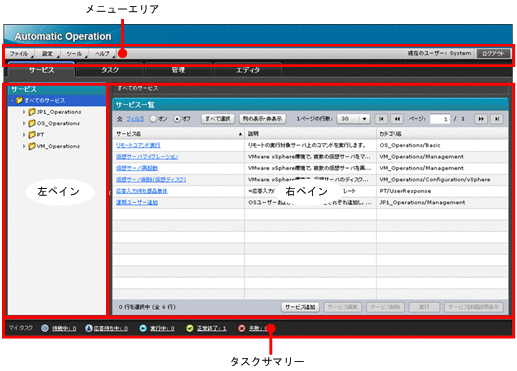Screen dimensions: 517x371
Task: Click the 失敗 red error icon
Action: 242,328
